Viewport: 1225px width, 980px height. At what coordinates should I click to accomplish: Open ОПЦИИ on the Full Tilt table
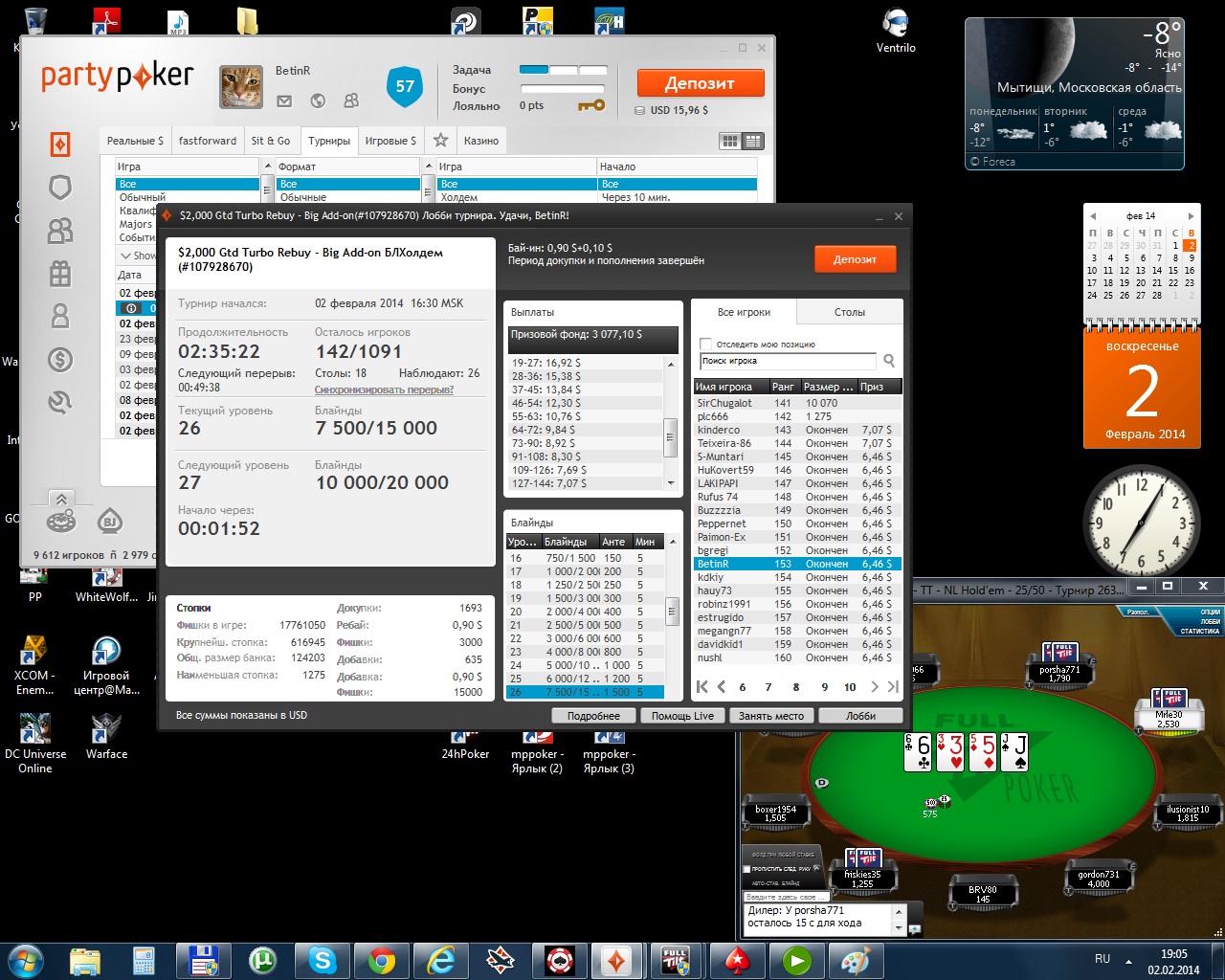coord(1210,612)
